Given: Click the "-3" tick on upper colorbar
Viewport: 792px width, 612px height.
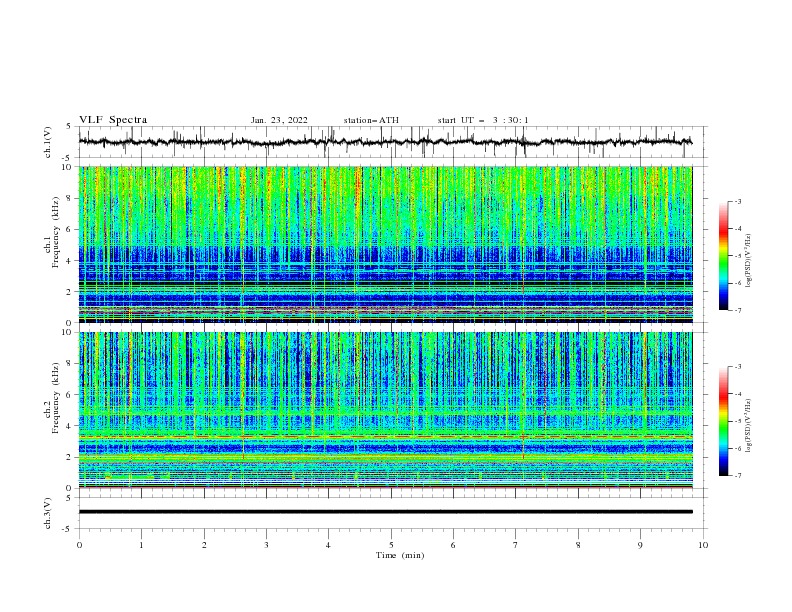Looking at the screenshot, I should point(737,201).
